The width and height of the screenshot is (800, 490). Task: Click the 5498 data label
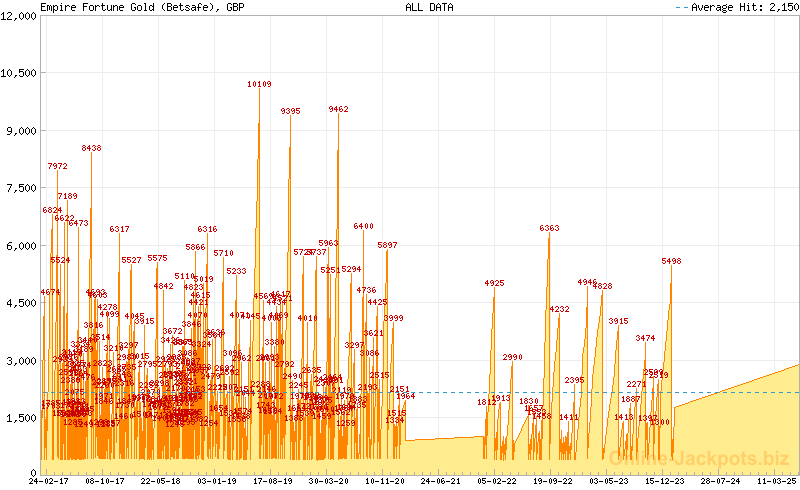pyautogui.click(x=671, y=261)
